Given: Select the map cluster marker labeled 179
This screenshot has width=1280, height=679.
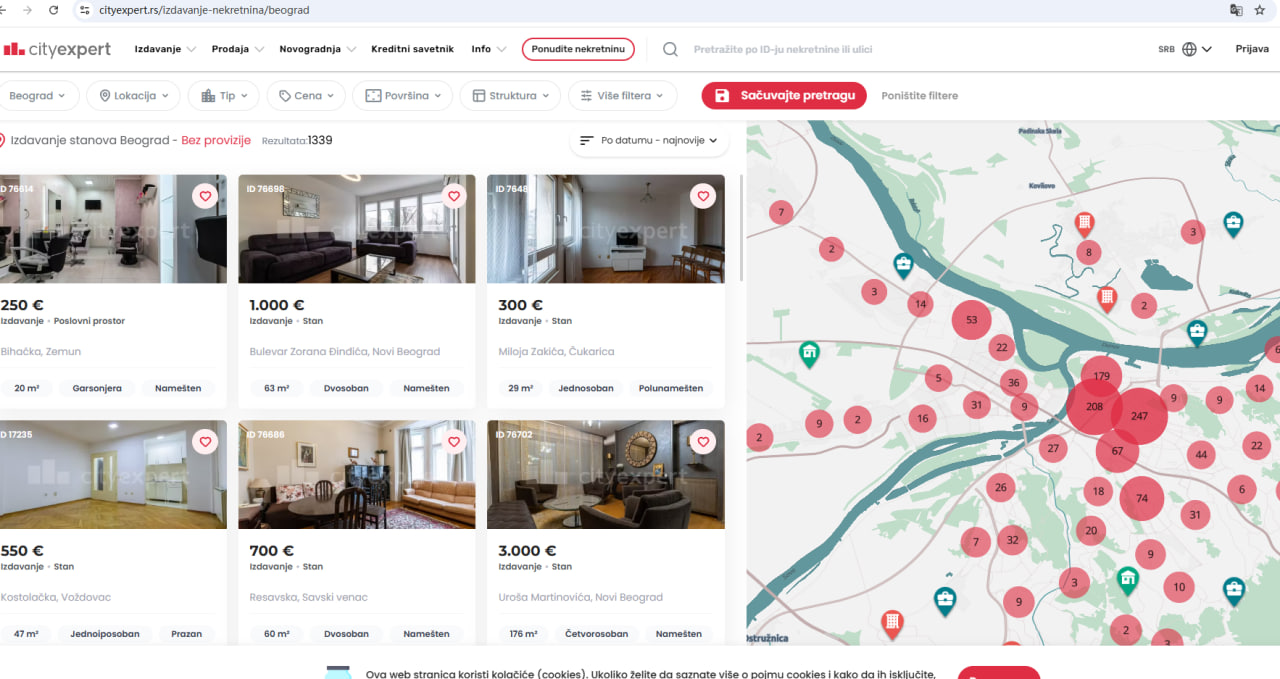Looking at the screenshot, I should [x=1101, y=377].
